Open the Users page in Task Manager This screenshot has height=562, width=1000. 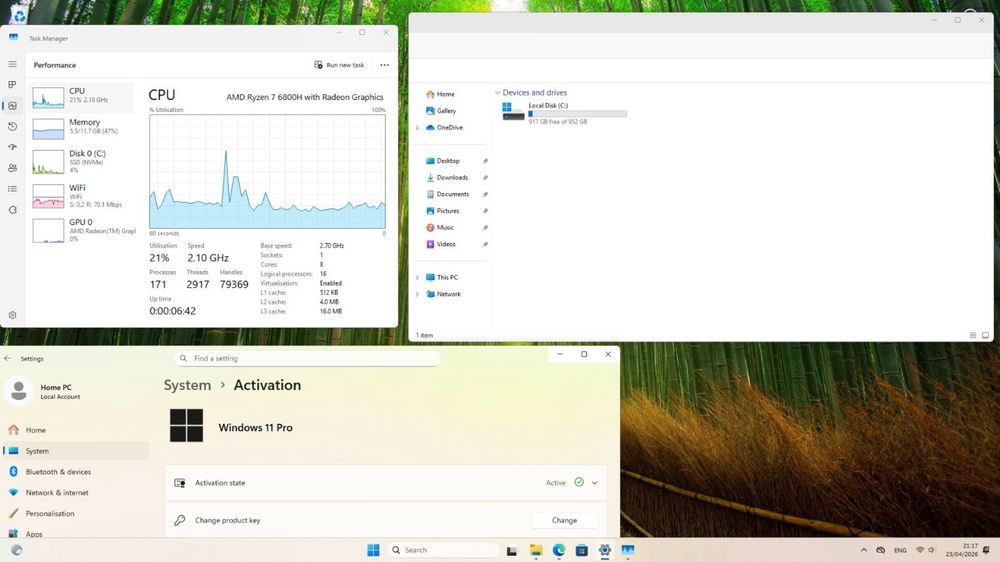pos(12,168)
